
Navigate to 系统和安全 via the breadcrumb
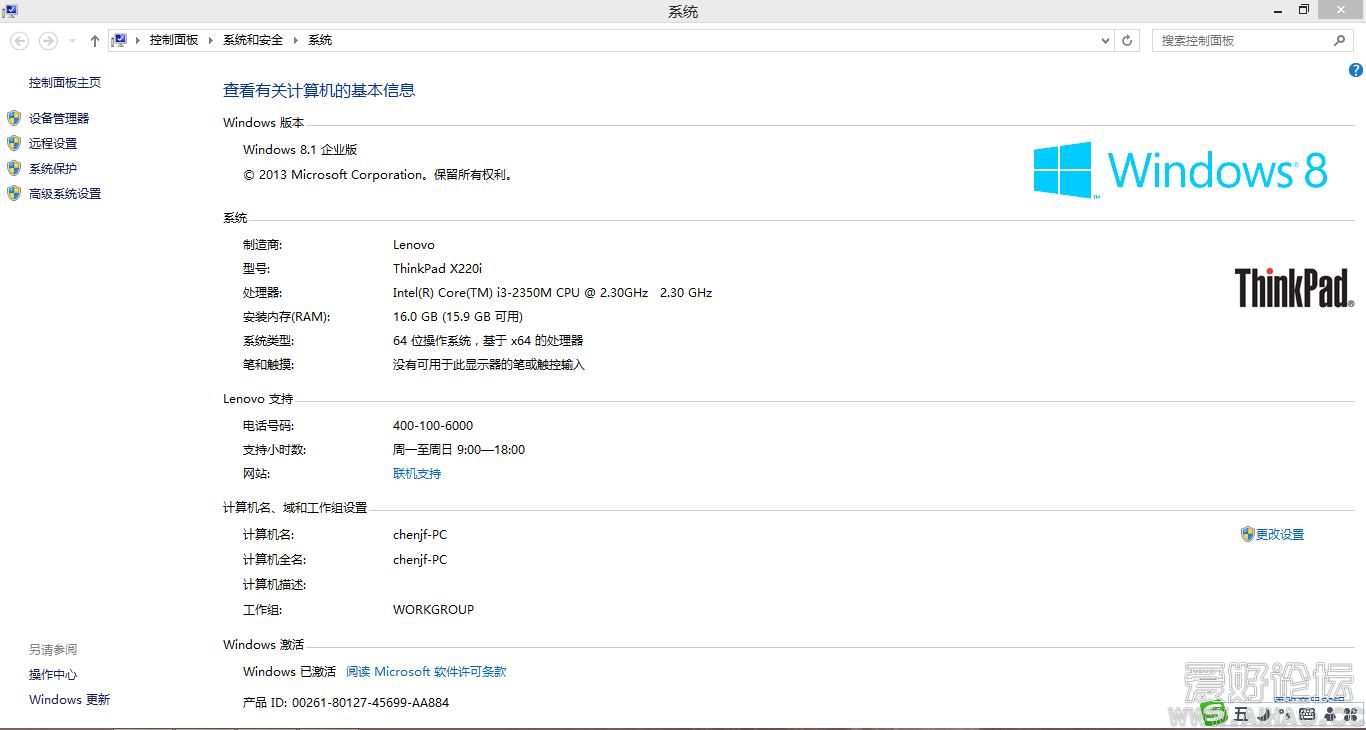coord(252,40)
